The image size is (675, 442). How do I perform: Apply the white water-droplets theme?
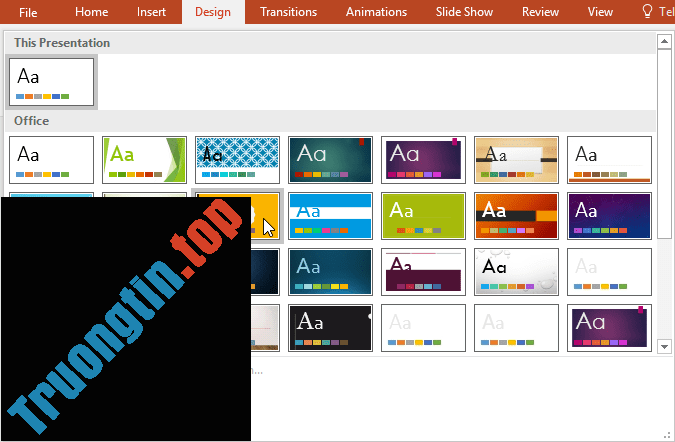516,272
